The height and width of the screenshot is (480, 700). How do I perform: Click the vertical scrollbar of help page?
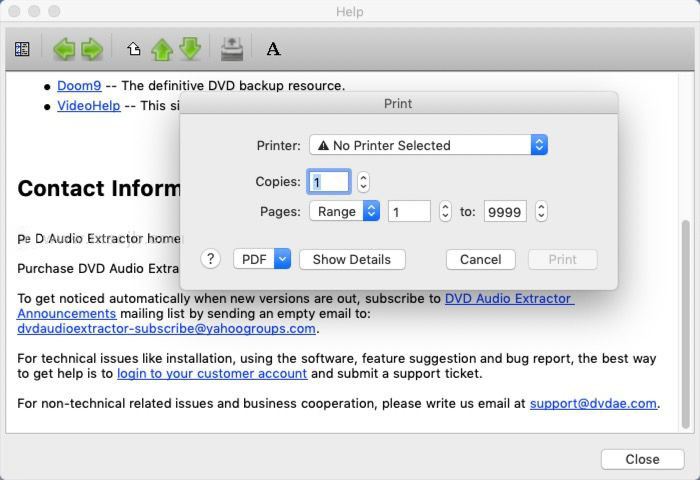tap(687, 324)
